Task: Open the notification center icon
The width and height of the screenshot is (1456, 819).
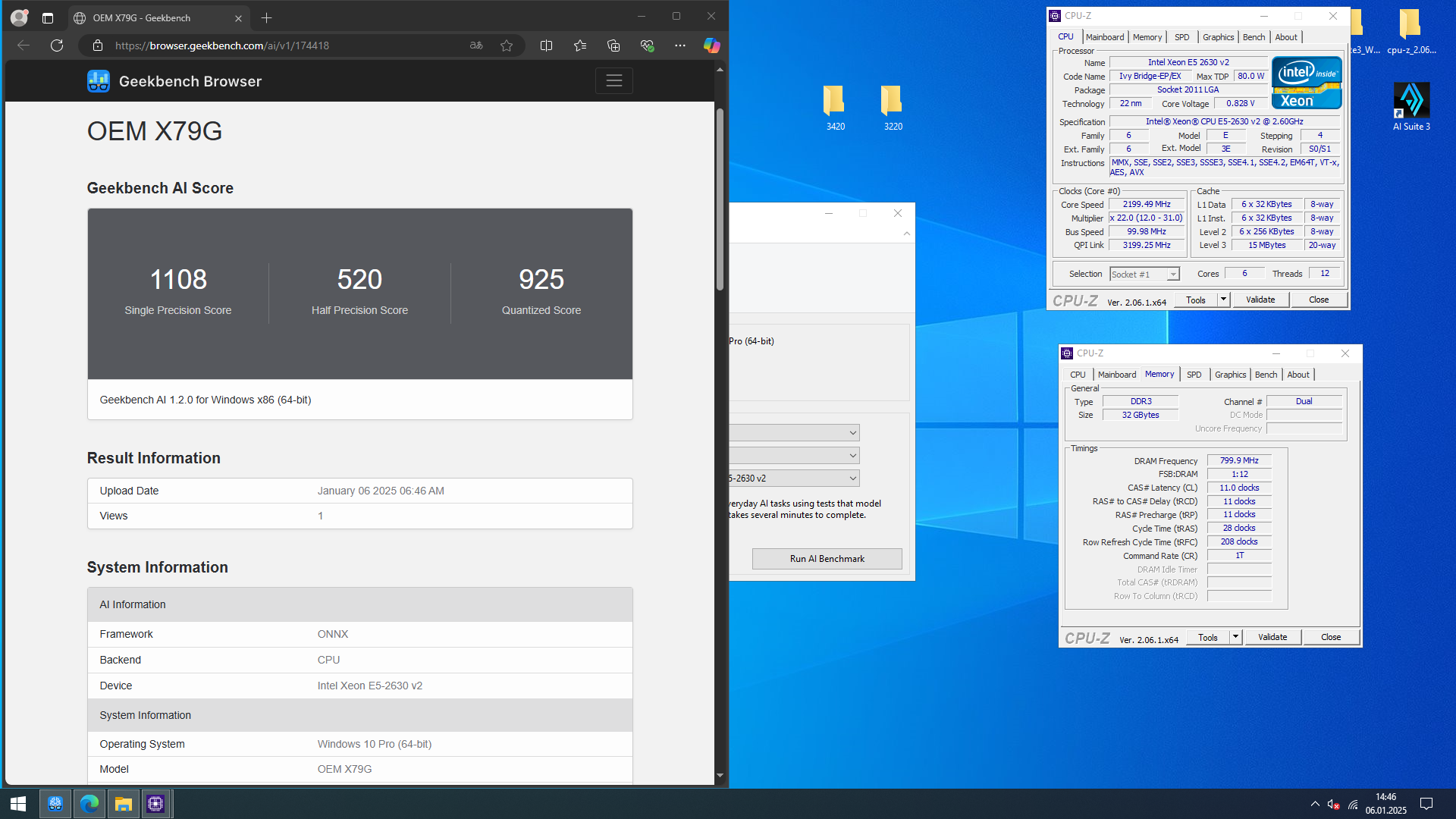Action: [x=1426, y=804]
